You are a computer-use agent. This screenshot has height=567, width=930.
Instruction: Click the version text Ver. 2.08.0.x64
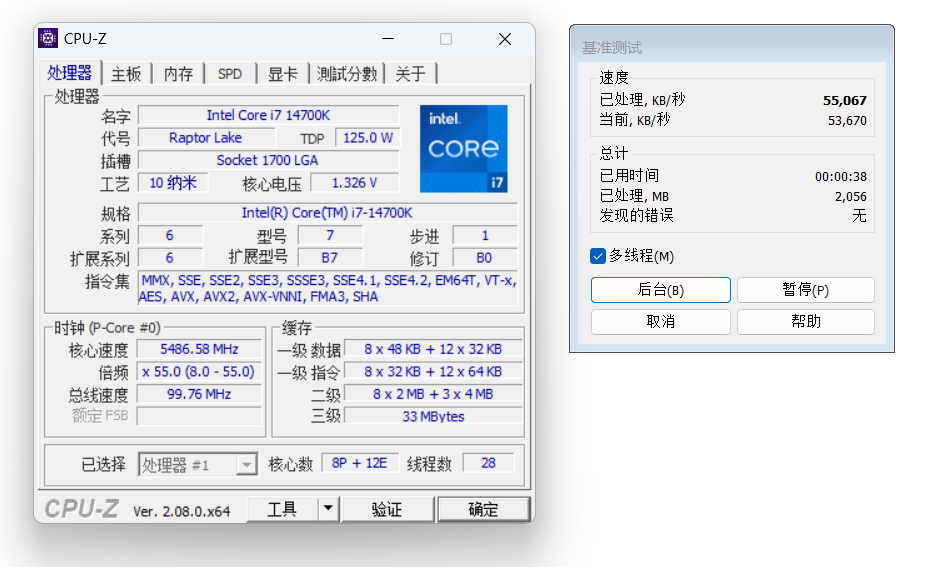point(181,512)
